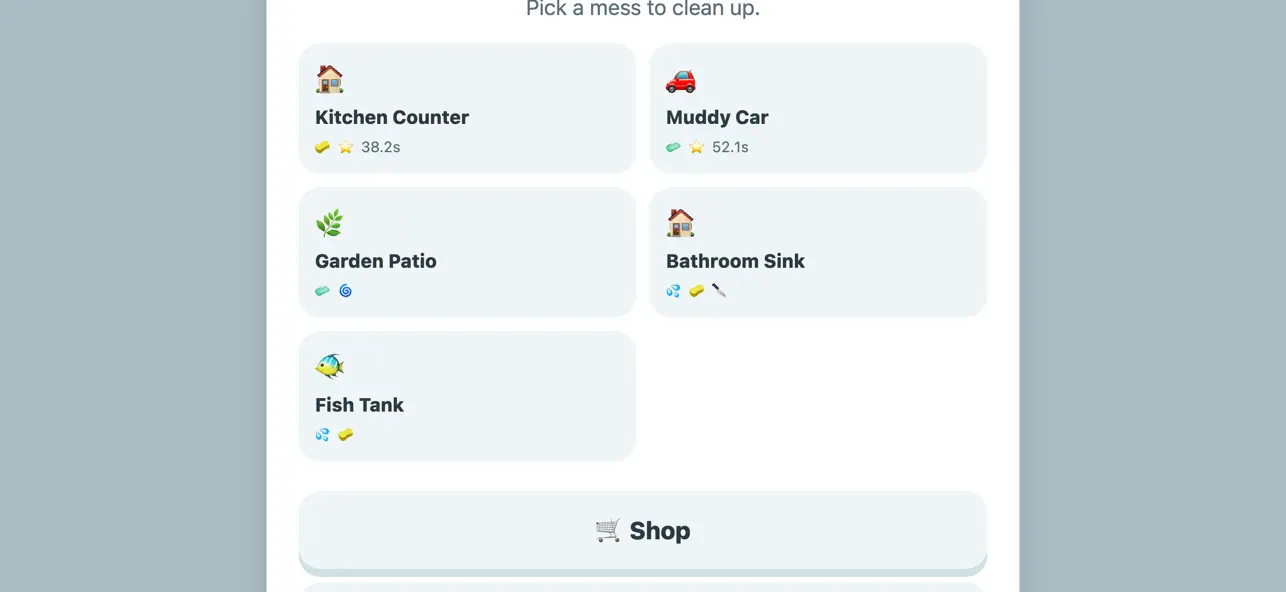
Task: Click the yellow sponge icon on Kitchen Counter
Action: [322, 147]
